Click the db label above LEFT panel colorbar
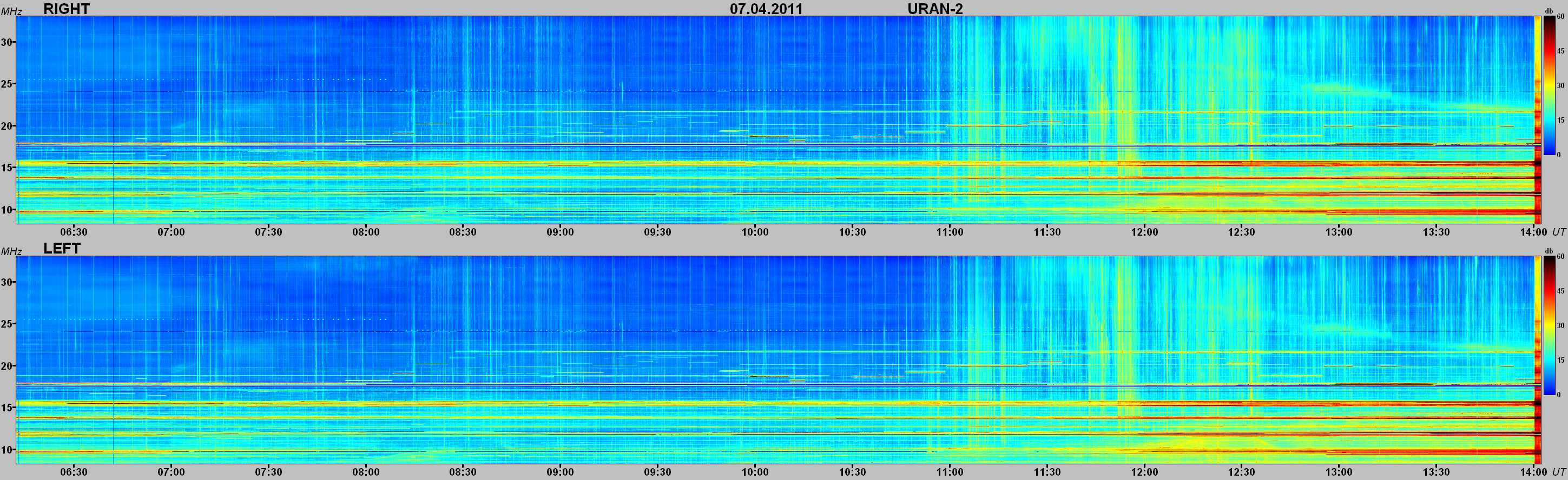The width and height of the screenshot is (1568, 480). click(x=1549, y=251)
